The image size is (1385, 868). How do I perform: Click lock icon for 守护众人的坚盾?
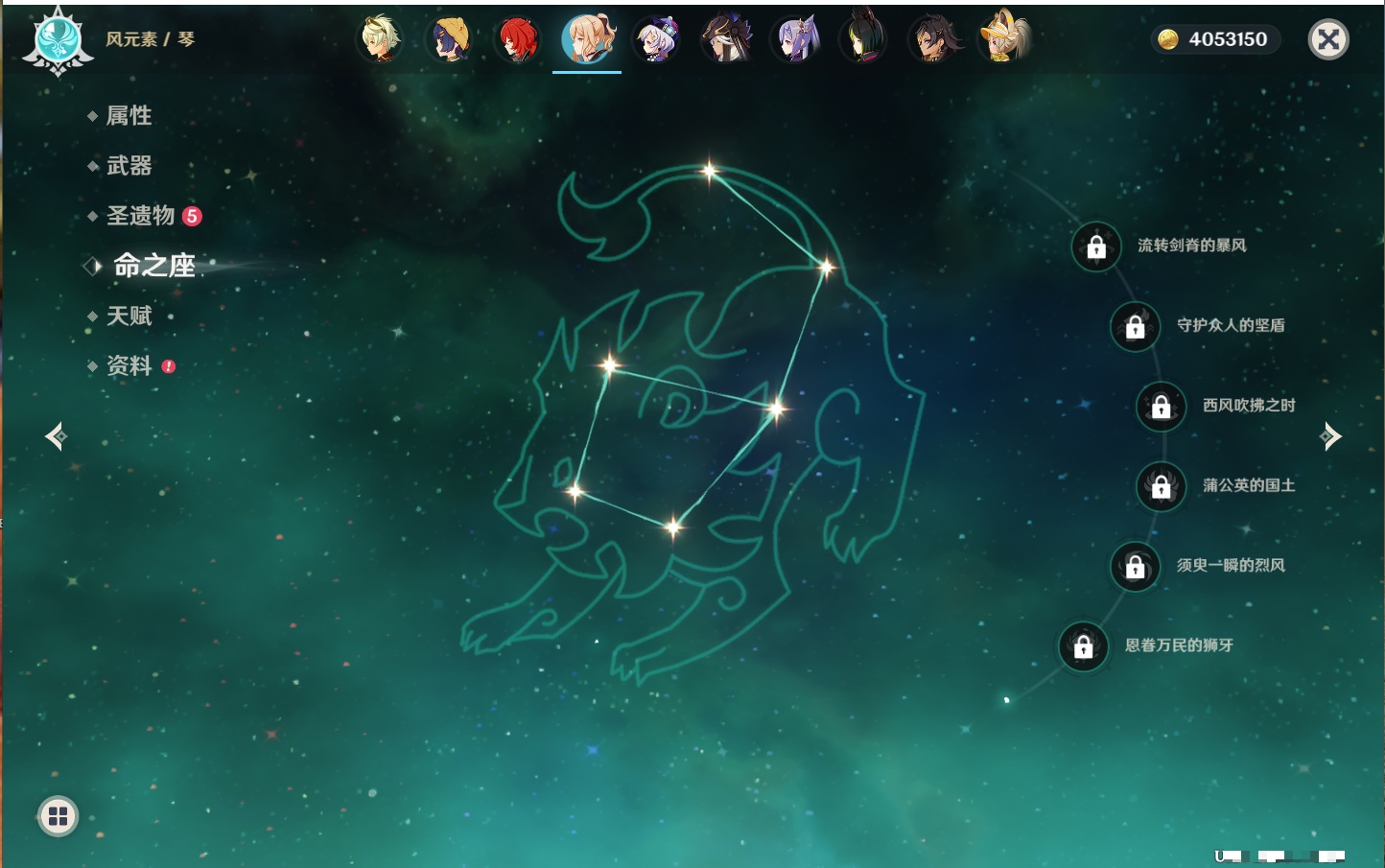point(1136,327)
